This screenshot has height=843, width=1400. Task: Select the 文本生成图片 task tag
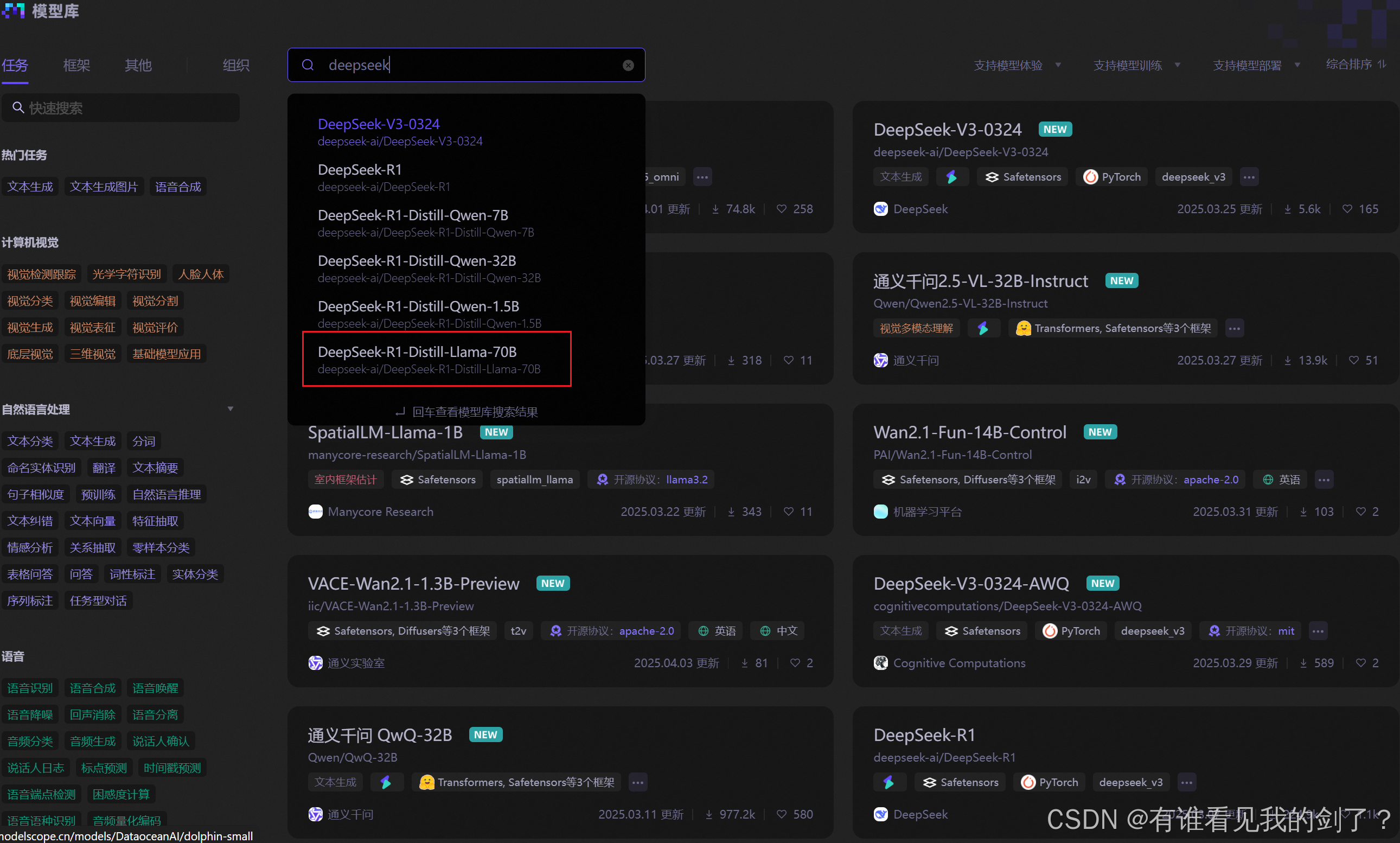tap(104, 187)
